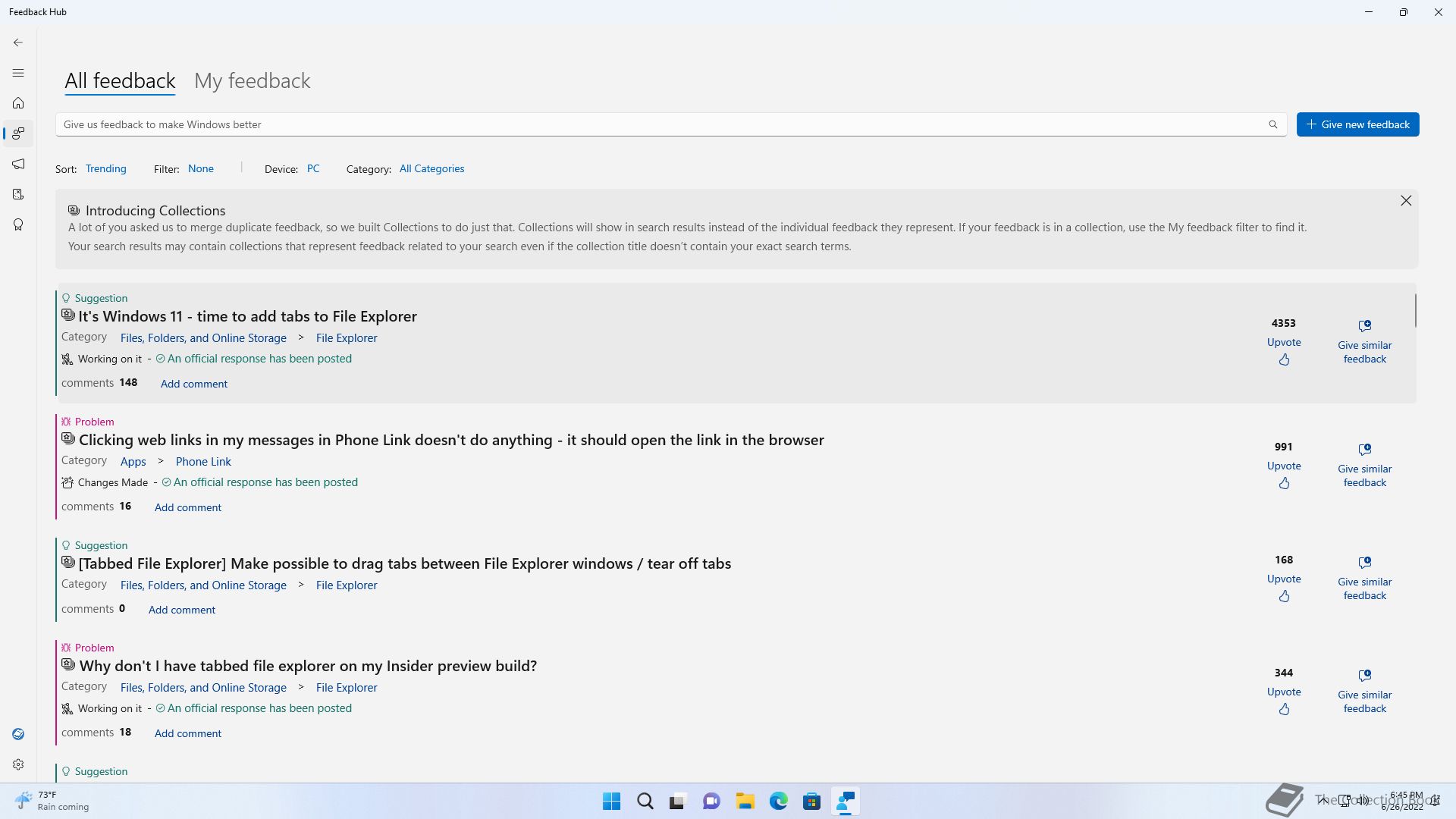Go back using the back arrow

coord(18,42)
